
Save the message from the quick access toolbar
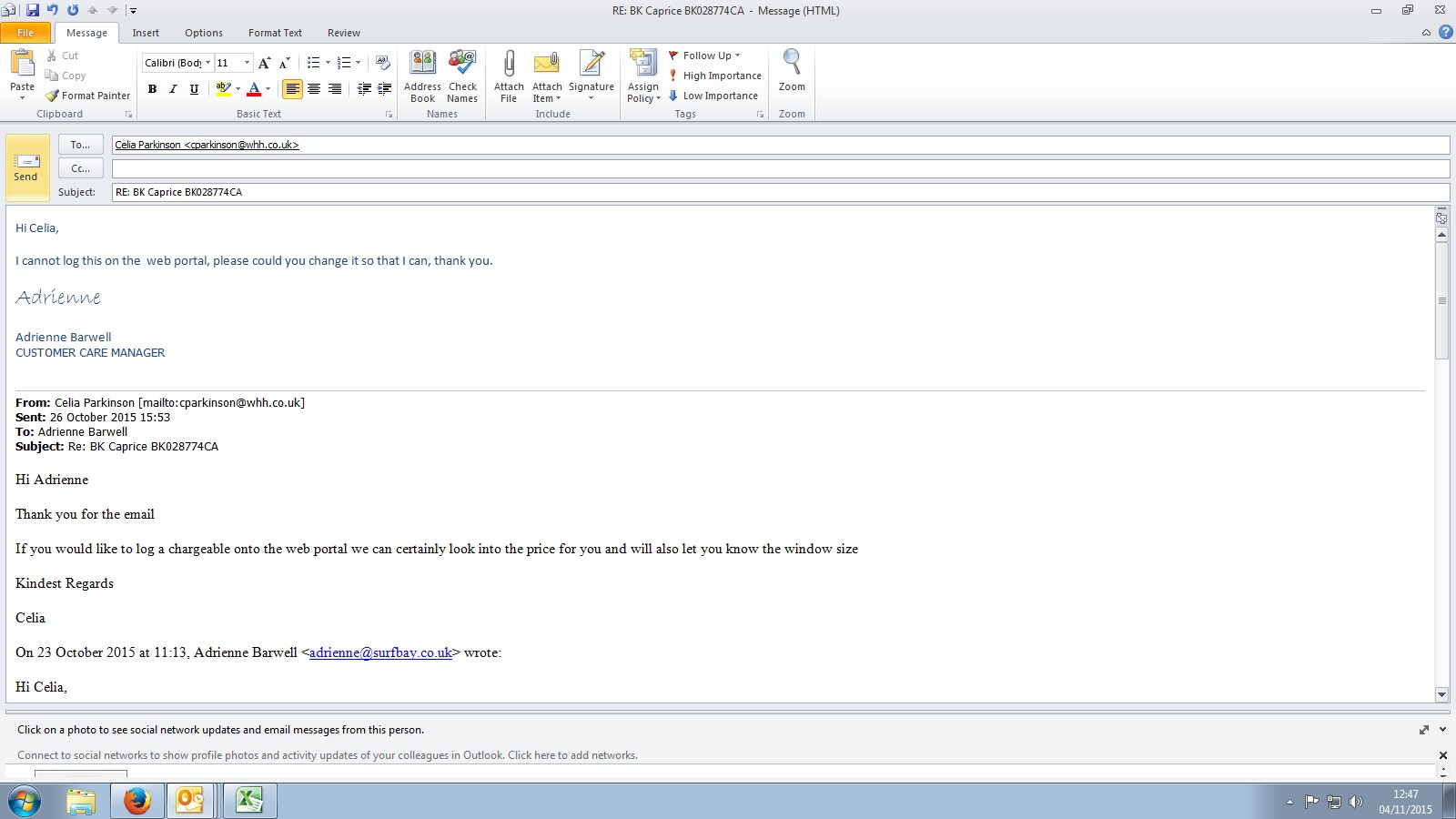point(33,10)
